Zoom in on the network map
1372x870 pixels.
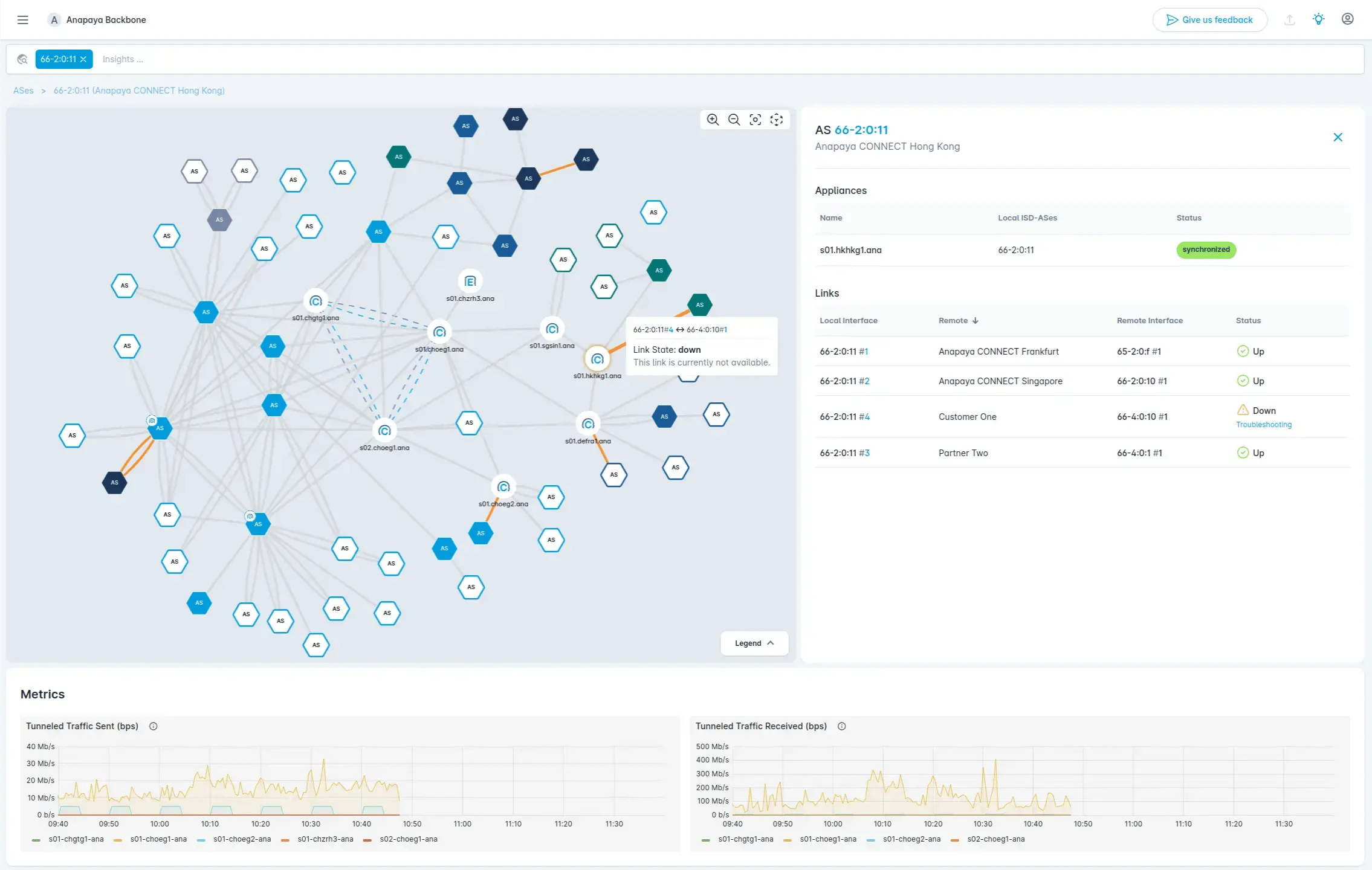[x=713, y=120]
